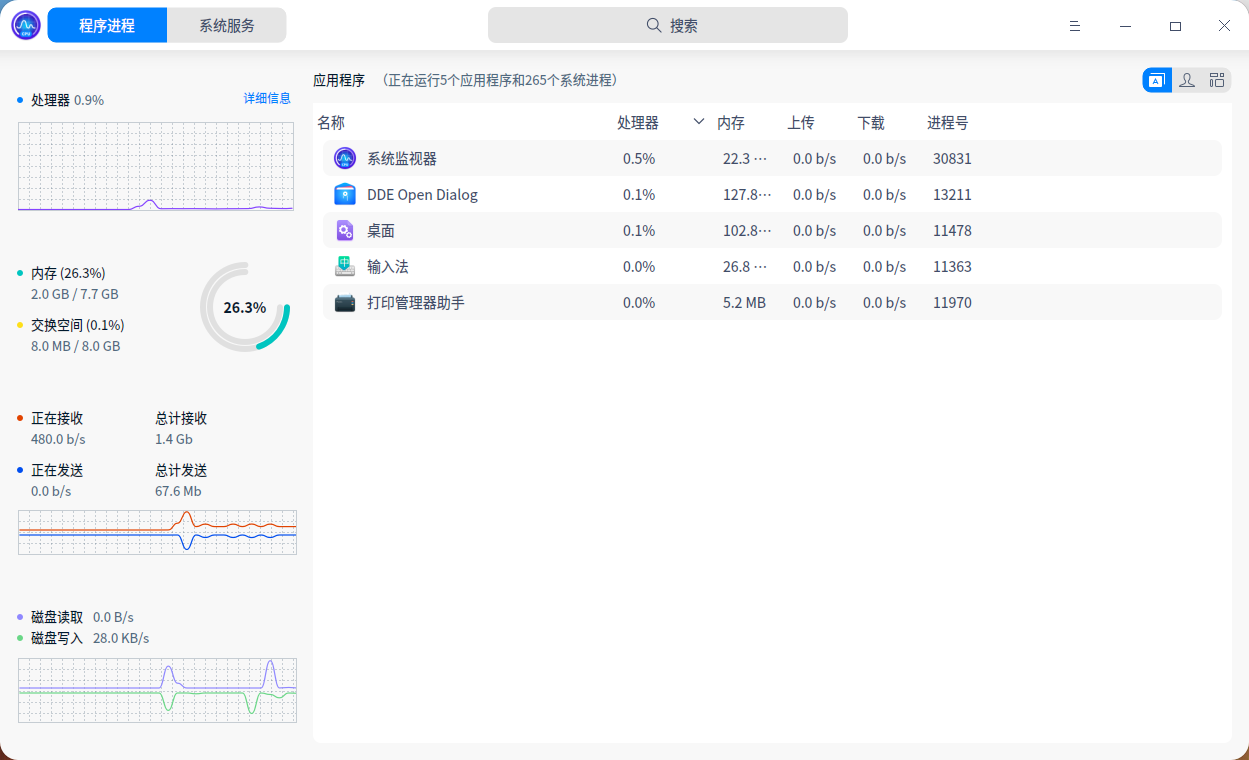
Task: Sort processes by the 内存 column header
Action: pos(731,122)
